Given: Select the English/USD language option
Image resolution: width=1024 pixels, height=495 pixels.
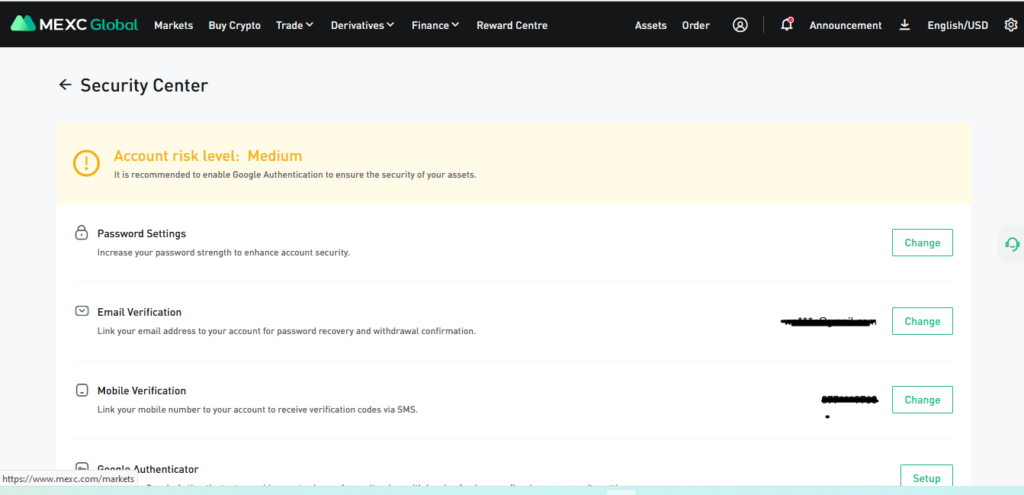Looking at the screenshot, I should [957, 25].
